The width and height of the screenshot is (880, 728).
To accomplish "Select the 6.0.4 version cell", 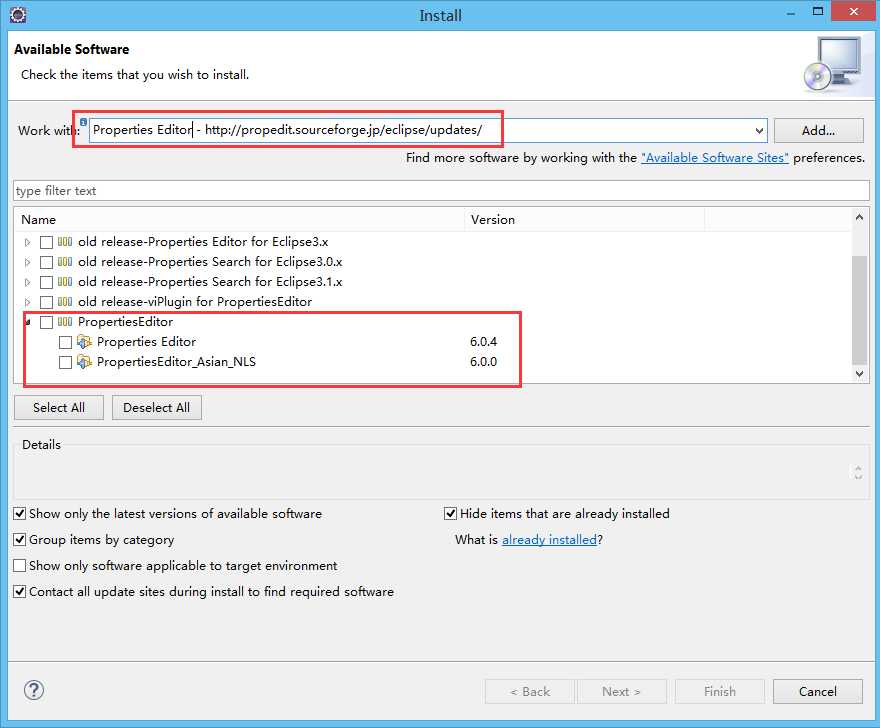I will [483, 342].
